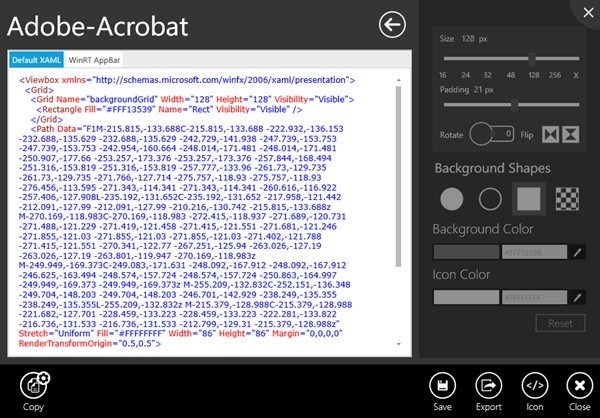600x418 pixels.
Task: Select the outlined circle background shape
Action: coord(490,199)
